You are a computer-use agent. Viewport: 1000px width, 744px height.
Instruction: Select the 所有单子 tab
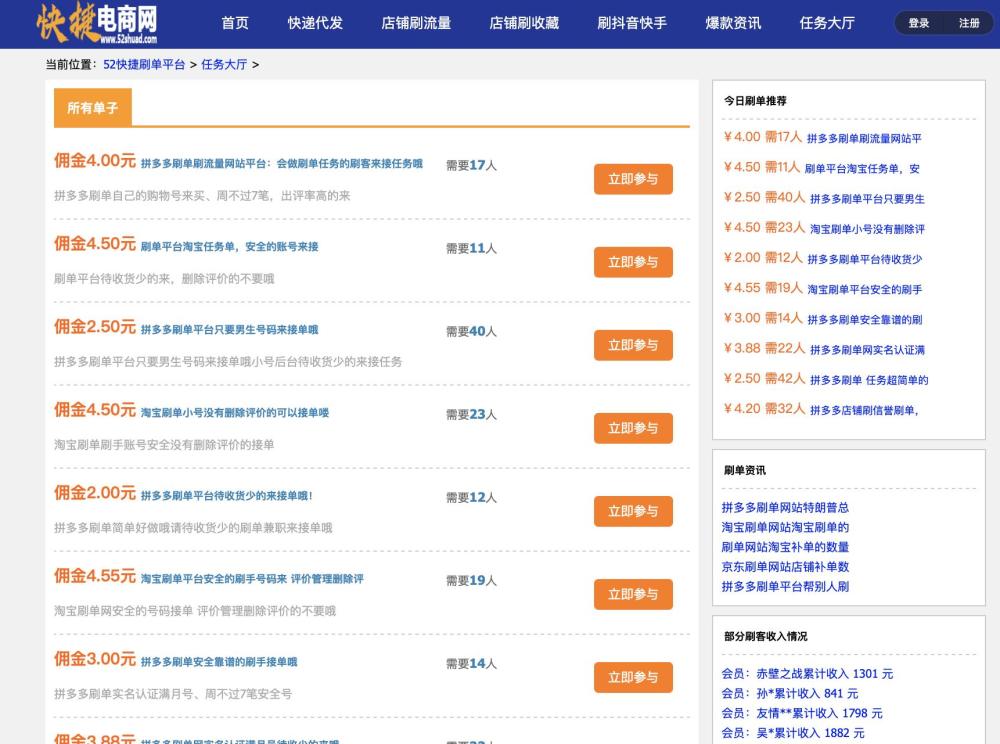tap(92, 108)
